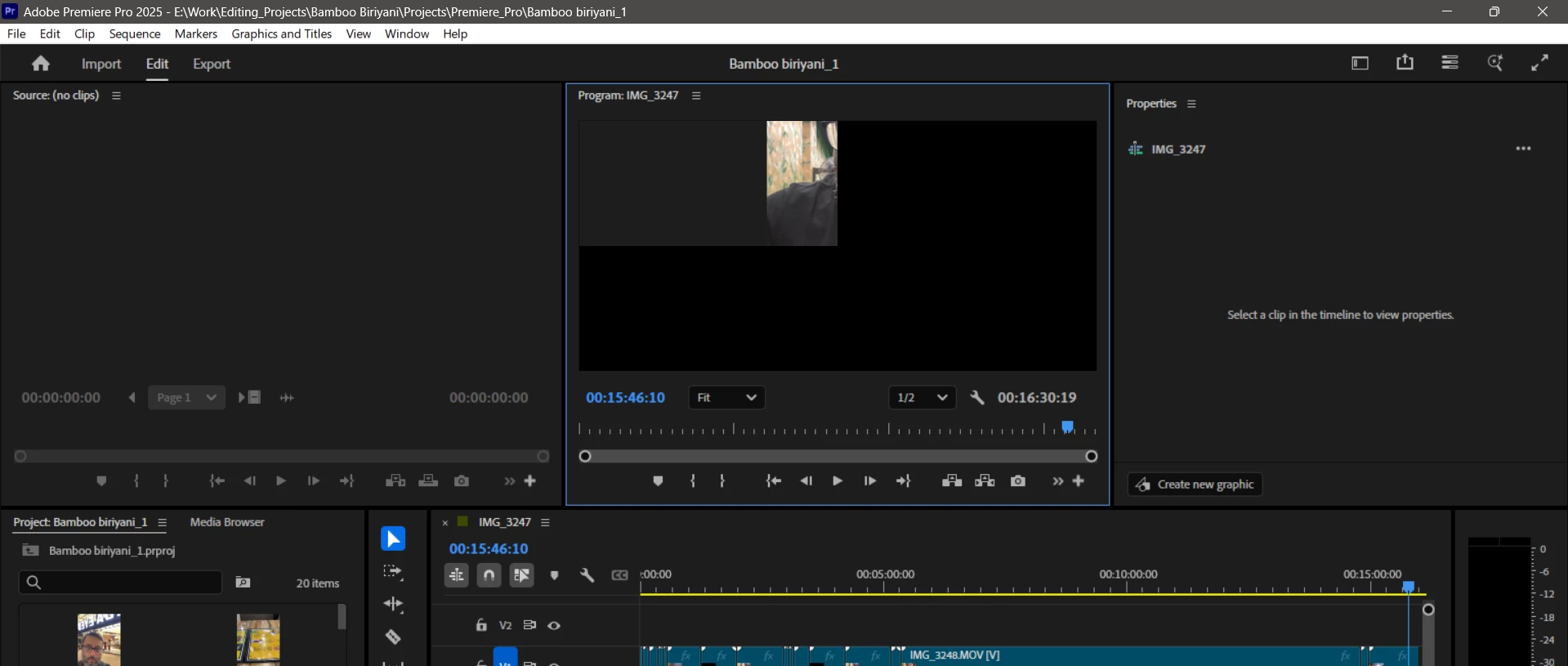Export frame from Program monitor
This screenshot has height=666, width=1568.
tap(1018, 481)
